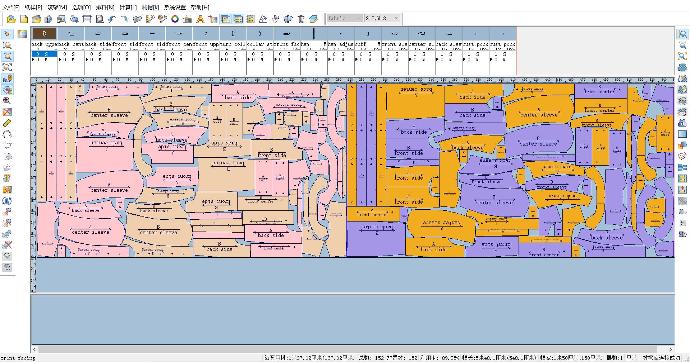The image size is (690, 362).
Task: Expand the black arrow in the first piece cell
Action: tap(34, 59)
